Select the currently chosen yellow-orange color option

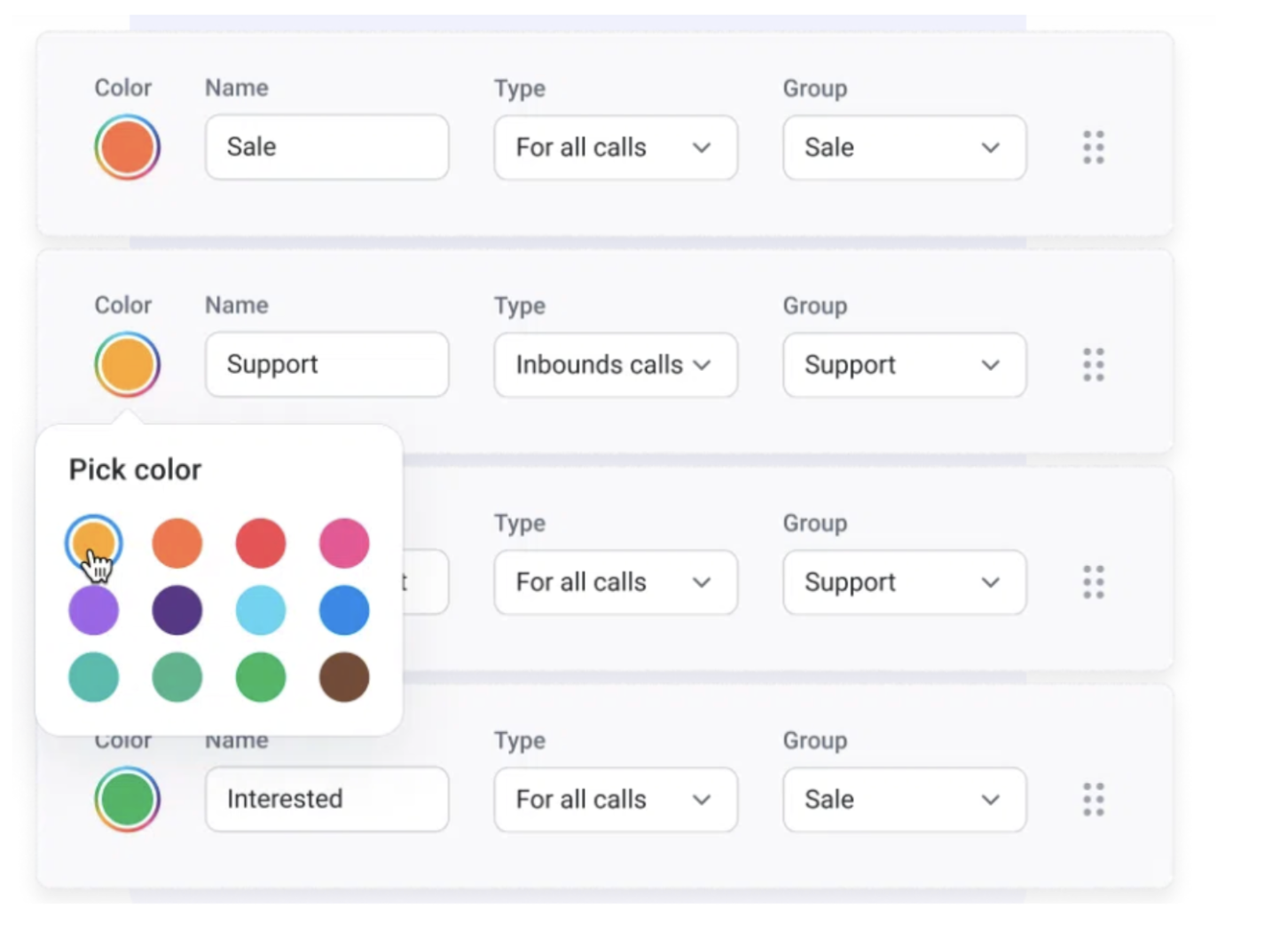(94, 542)
